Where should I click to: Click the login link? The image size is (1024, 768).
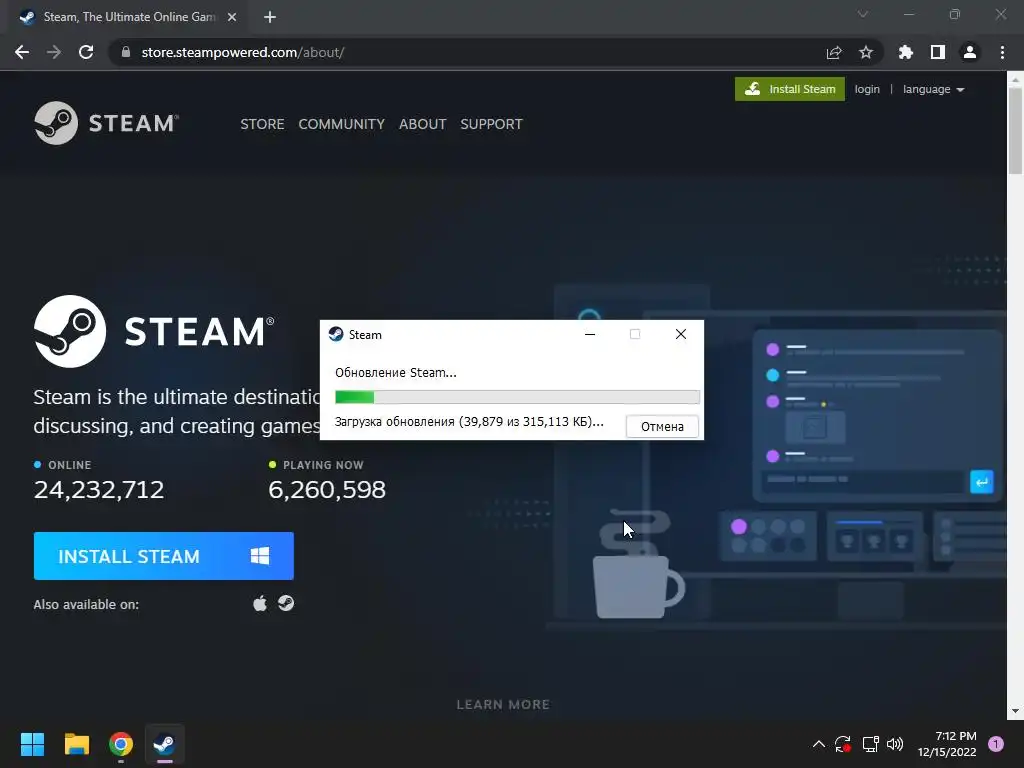867,89
